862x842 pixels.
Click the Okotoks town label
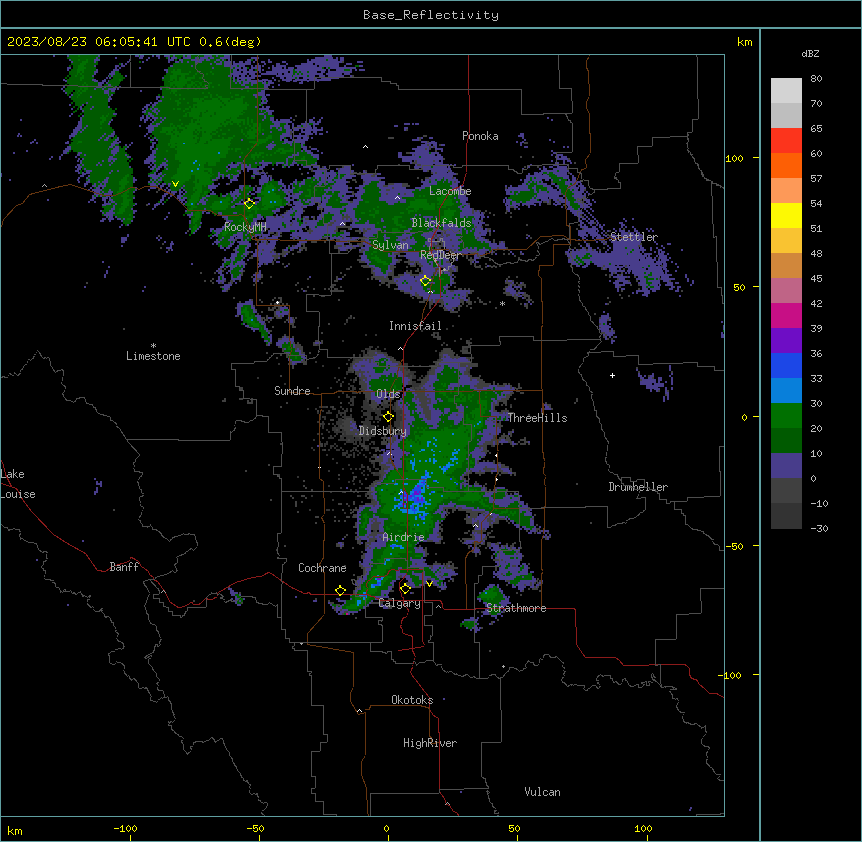[x=412, y=700]
